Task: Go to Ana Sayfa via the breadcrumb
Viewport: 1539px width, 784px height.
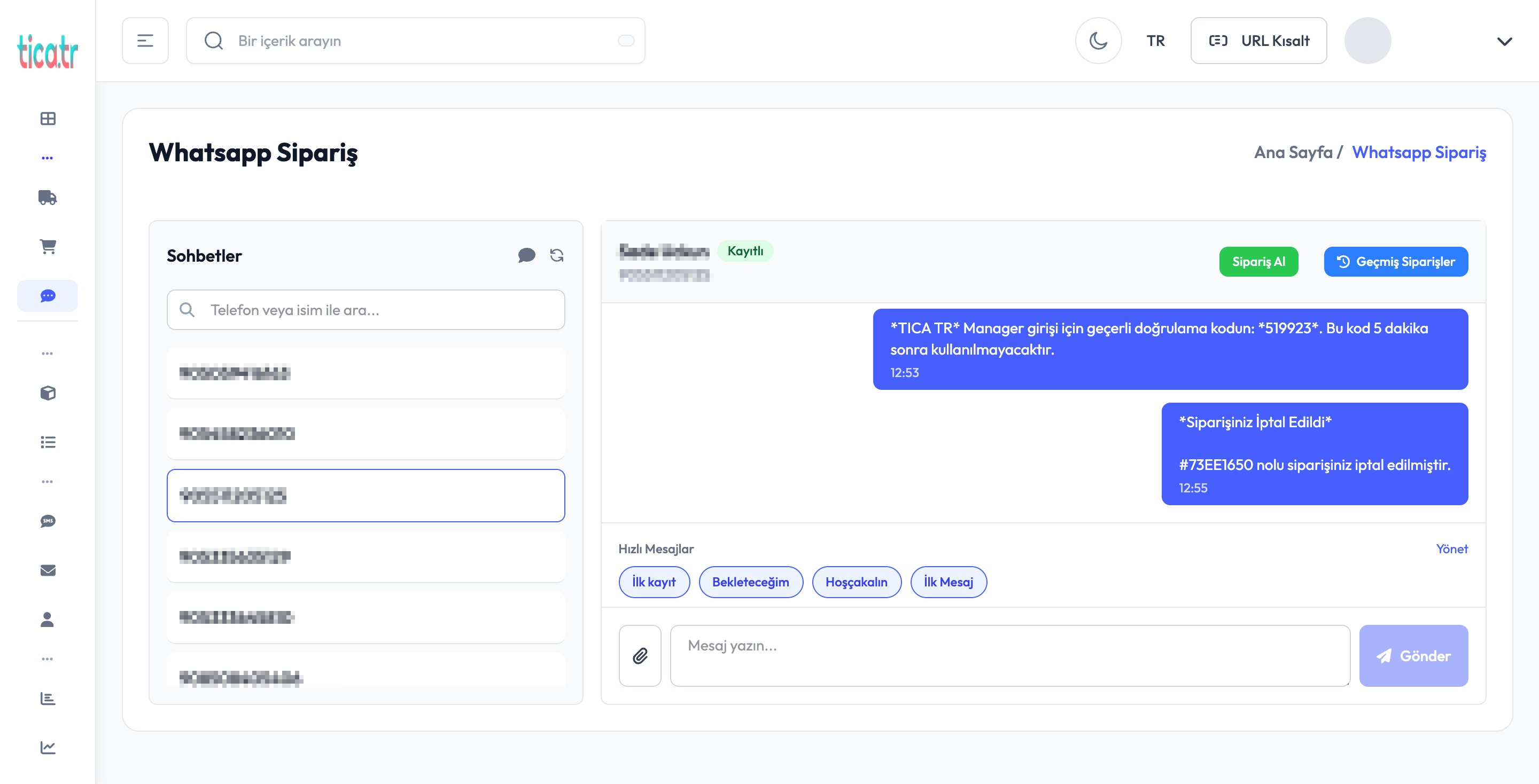Action: pos(1294,153)
